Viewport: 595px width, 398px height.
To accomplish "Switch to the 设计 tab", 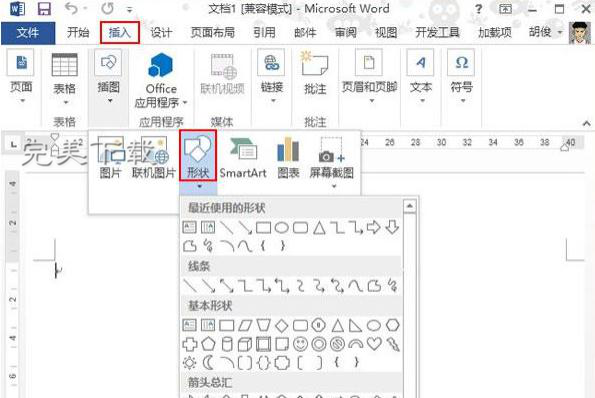I will pyautogui.click(x=161, y=33).
